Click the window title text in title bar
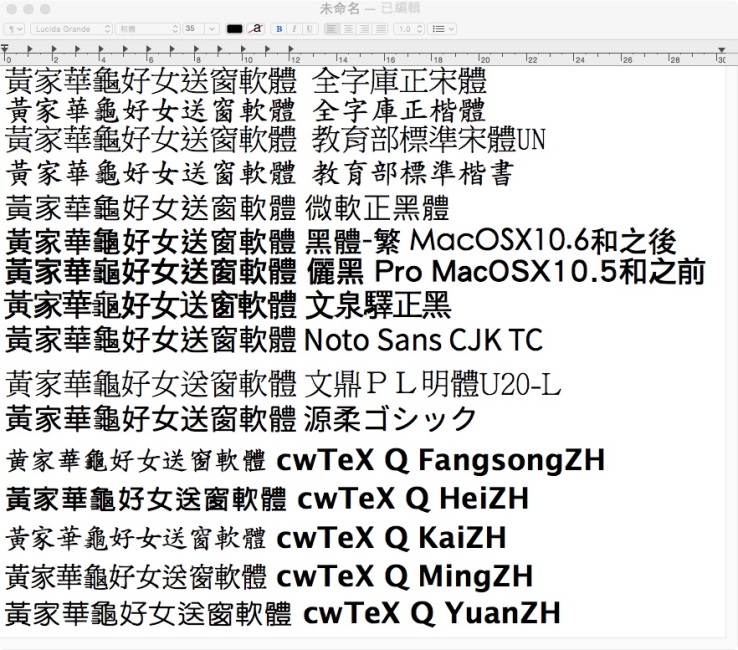 [x=369, y=8]
